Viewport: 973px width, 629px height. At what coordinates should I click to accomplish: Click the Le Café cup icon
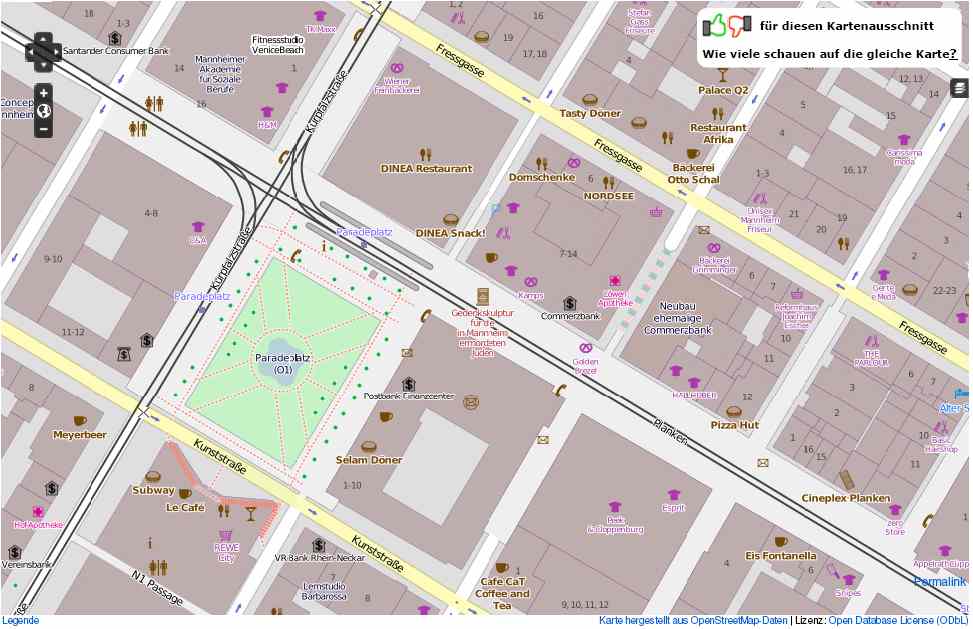185,494
